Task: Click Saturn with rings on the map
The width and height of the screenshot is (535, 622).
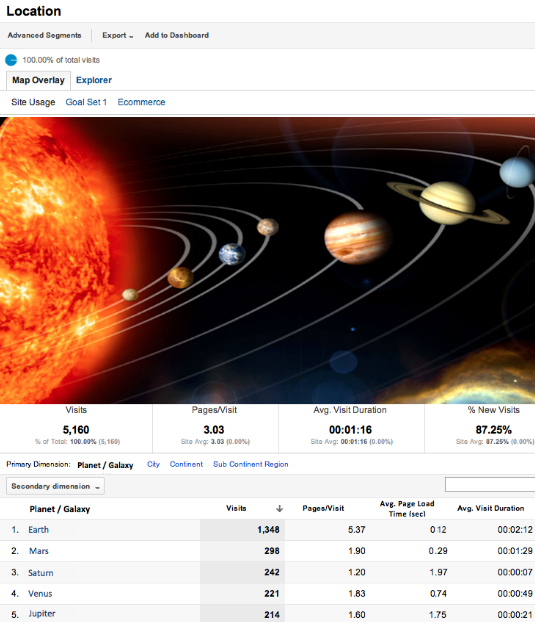Action: [x=448, y=203]
